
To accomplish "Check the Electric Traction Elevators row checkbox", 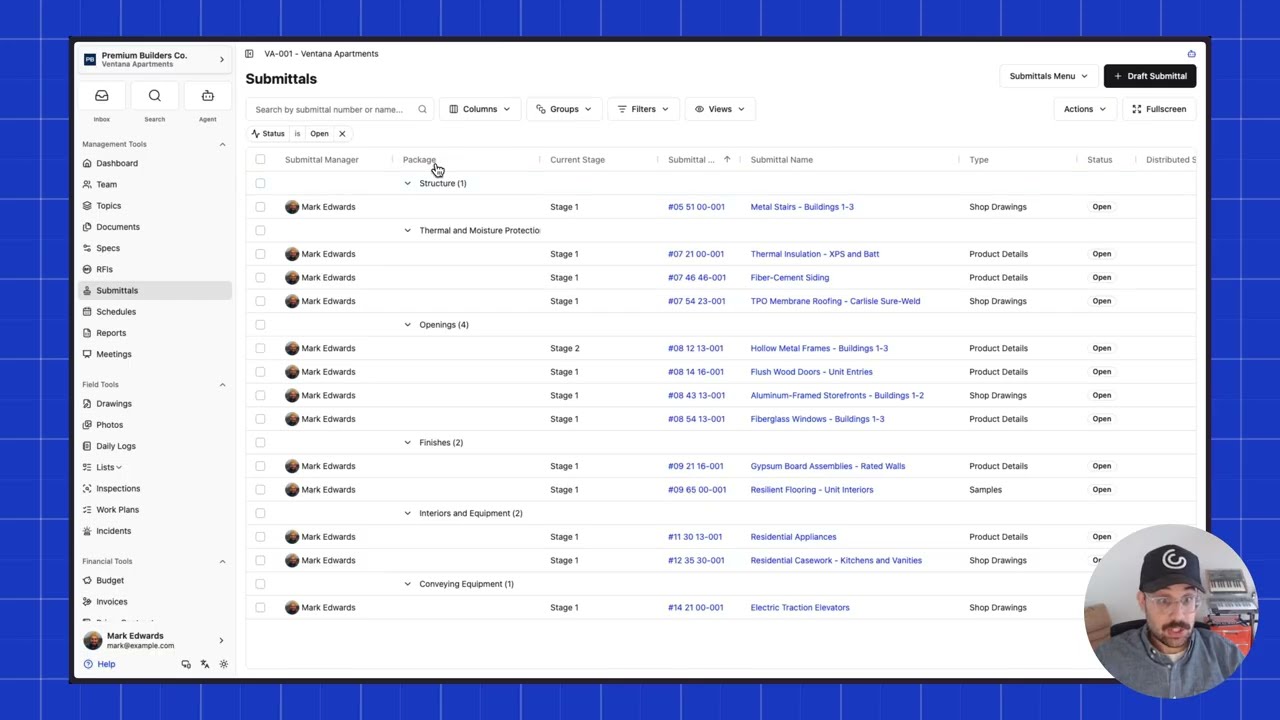I will (260, 608).
